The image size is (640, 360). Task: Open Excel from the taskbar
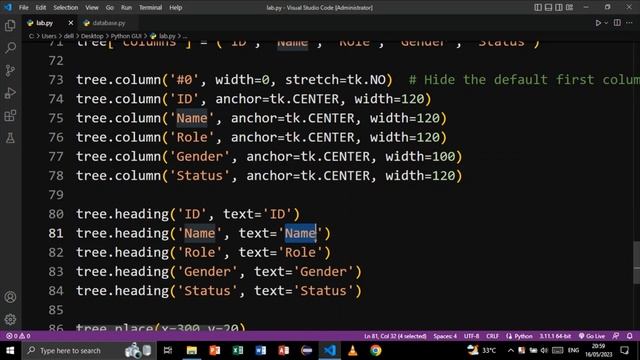238,350
